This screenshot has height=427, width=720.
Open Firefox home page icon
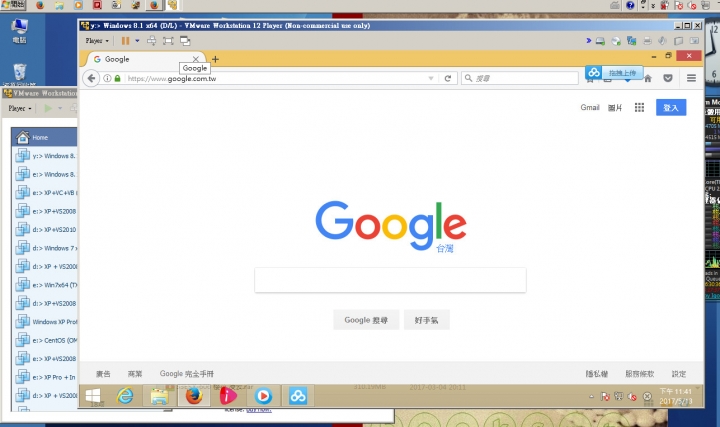click(x=647, y=79)
